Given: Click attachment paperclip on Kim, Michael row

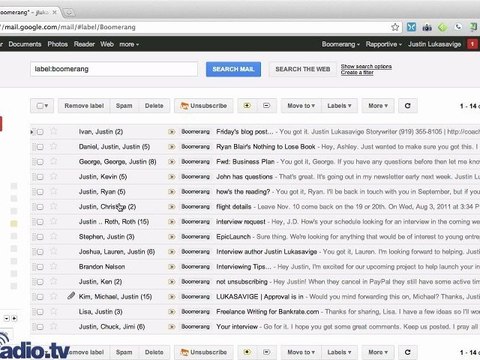Looking at the screenshot, I should pos(71,296).
